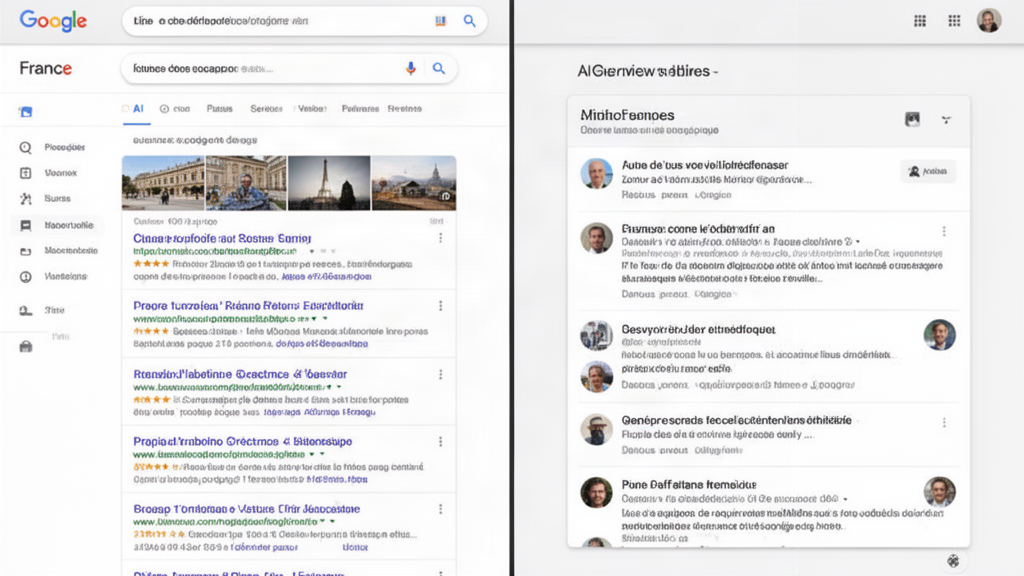Open the three-dot menu for the 'Cinaa' result
This screenshot has width=1024, height=576.
441,238
